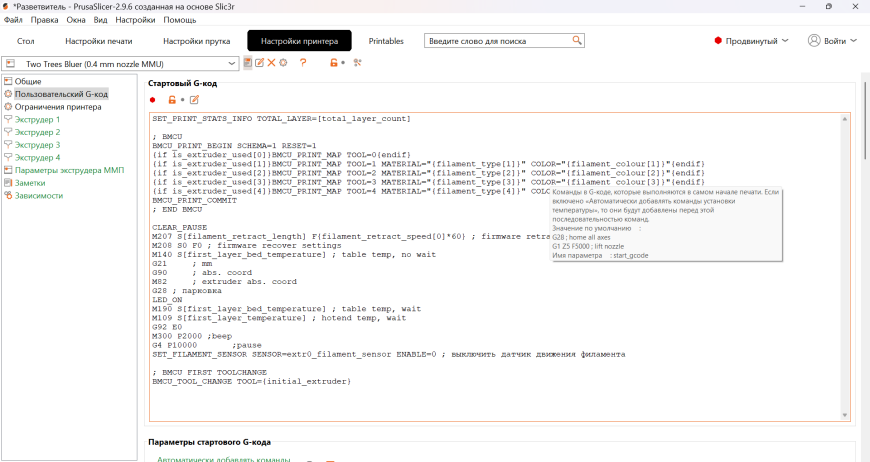Open the Правка menu

tap(44, 19)
